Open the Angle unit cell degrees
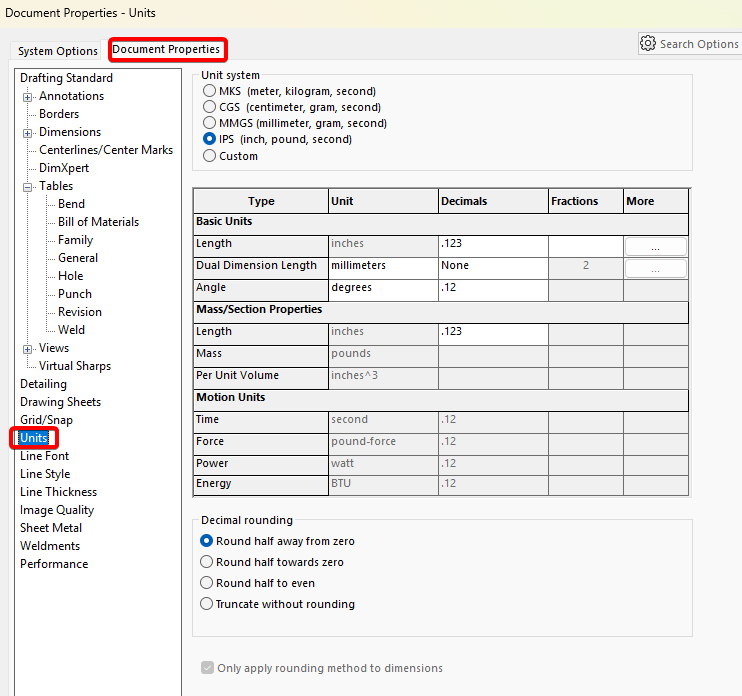 pyautogui.click(x=383, y=290)
